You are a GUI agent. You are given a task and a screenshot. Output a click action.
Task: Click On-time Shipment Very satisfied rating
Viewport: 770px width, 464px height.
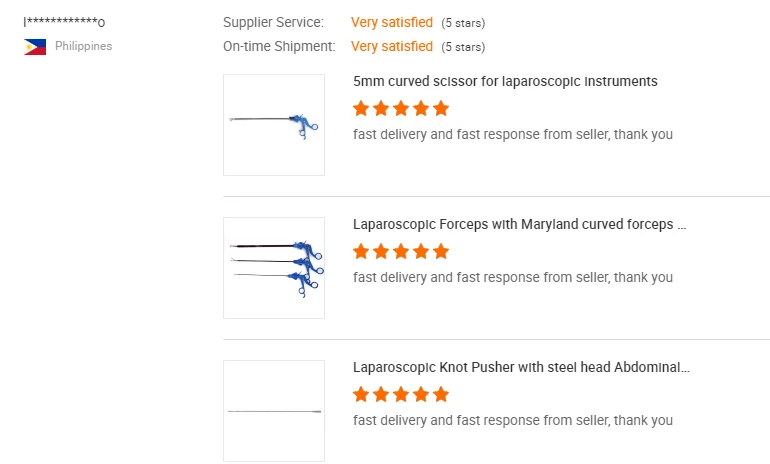[392, 46]
